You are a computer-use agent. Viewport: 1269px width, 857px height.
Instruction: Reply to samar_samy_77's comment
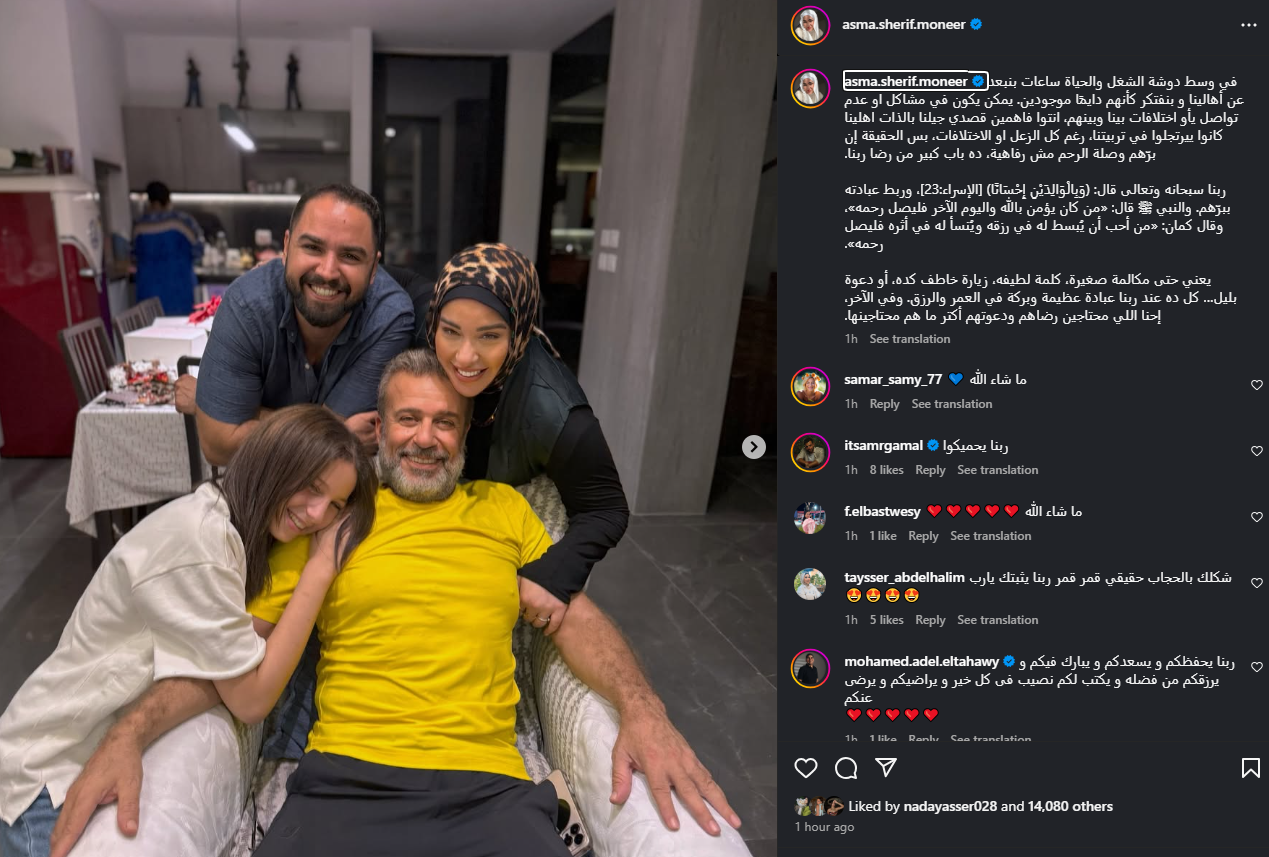(x=884, y=404)
